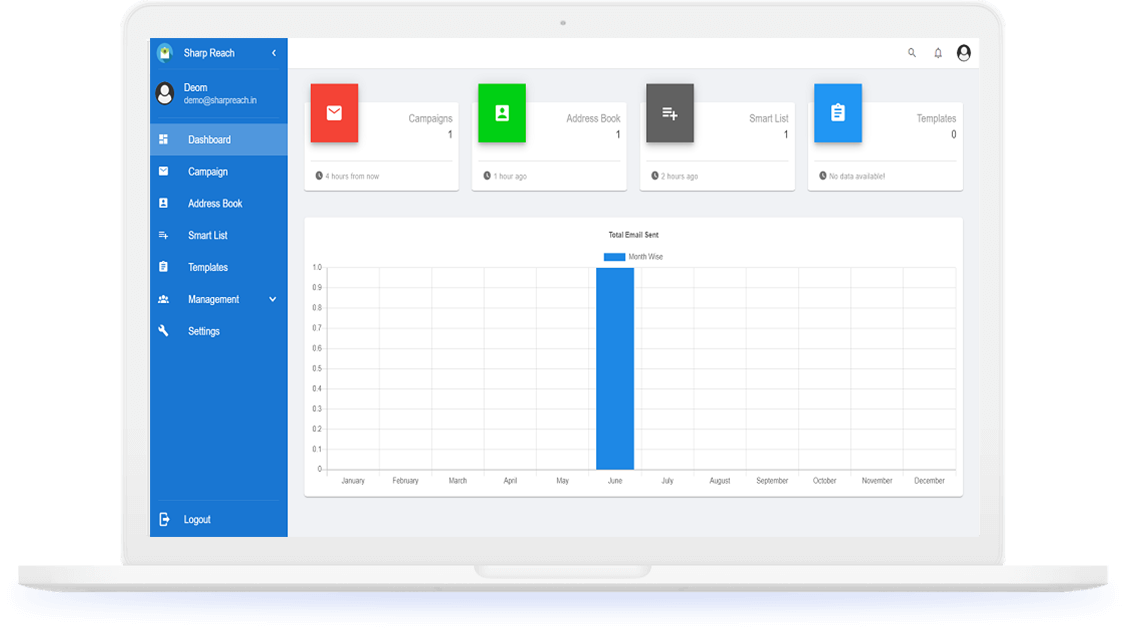Click the demo@sharpreach.in profile email

coord(221,100)
